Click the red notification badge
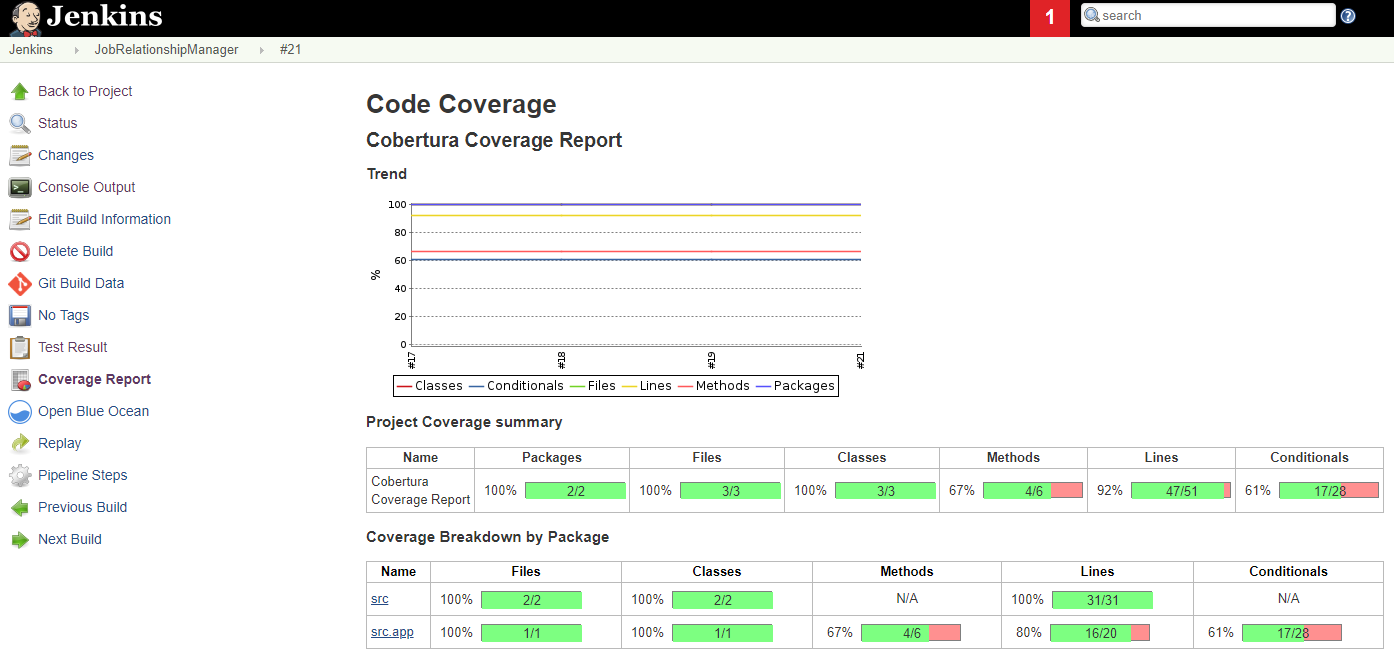This screenshot has width=1394, height=670. tap(1050, 18)
